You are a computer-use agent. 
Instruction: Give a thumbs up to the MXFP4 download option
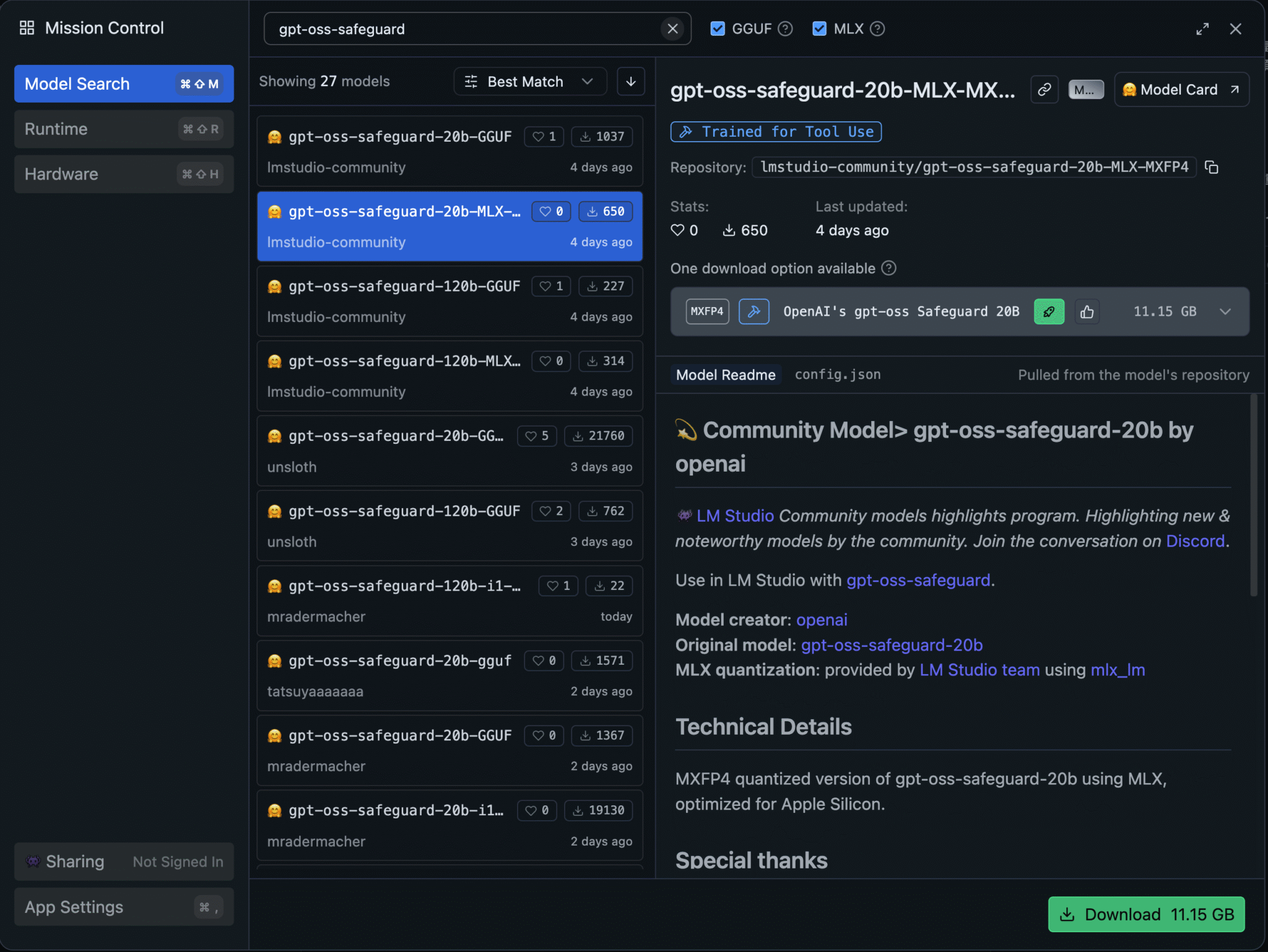click(x=1088, y=311)
